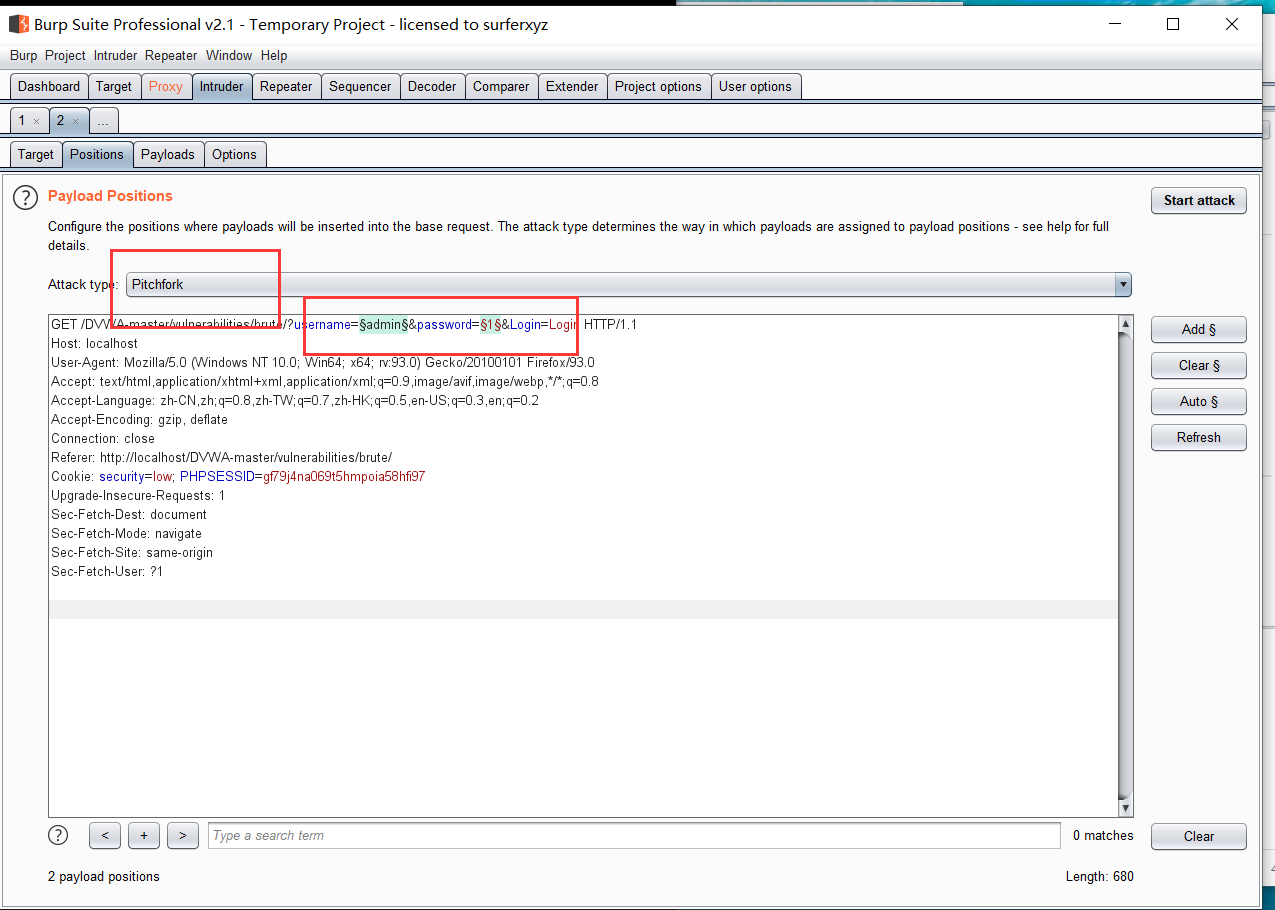Click the 'Length: 680' status text

[1100, 876]
